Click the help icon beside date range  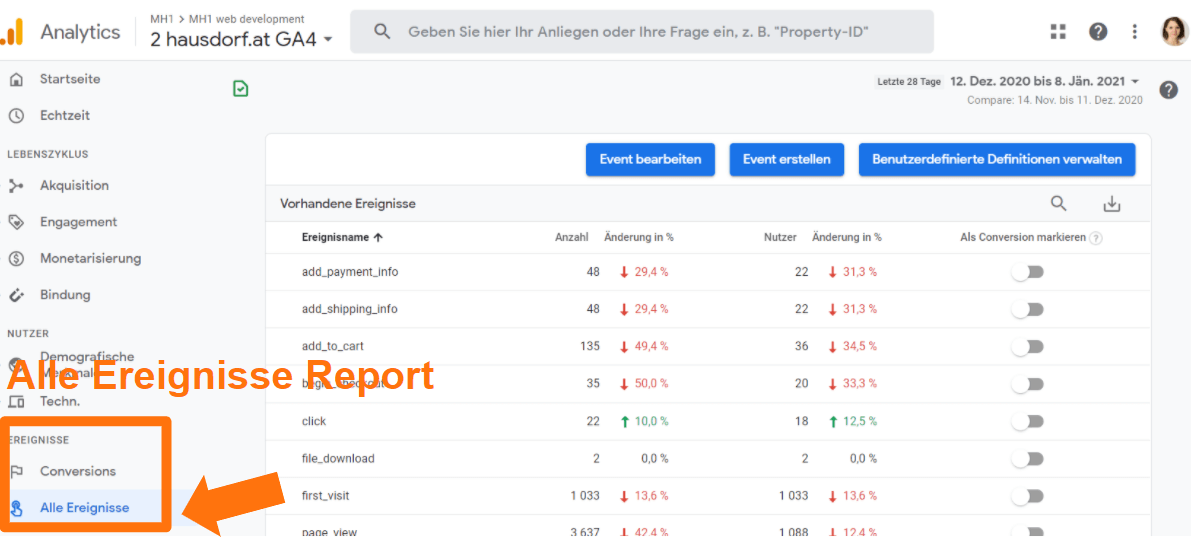[1168, 90]
